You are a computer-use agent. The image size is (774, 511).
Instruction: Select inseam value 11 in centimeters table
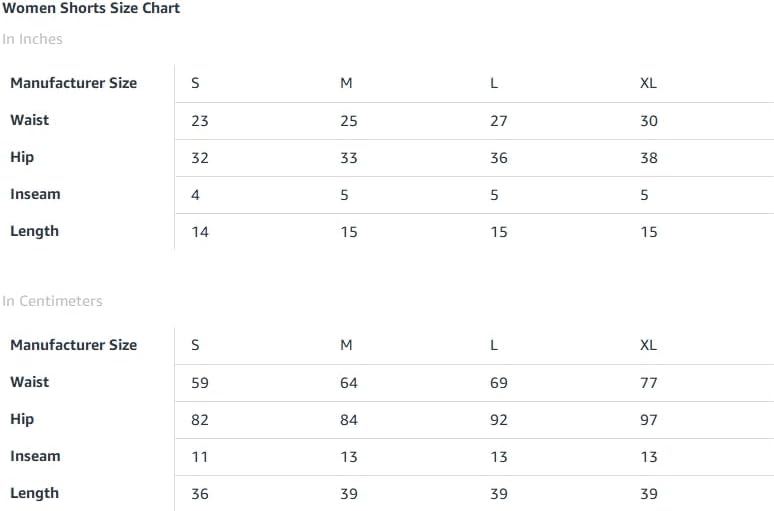200,457
